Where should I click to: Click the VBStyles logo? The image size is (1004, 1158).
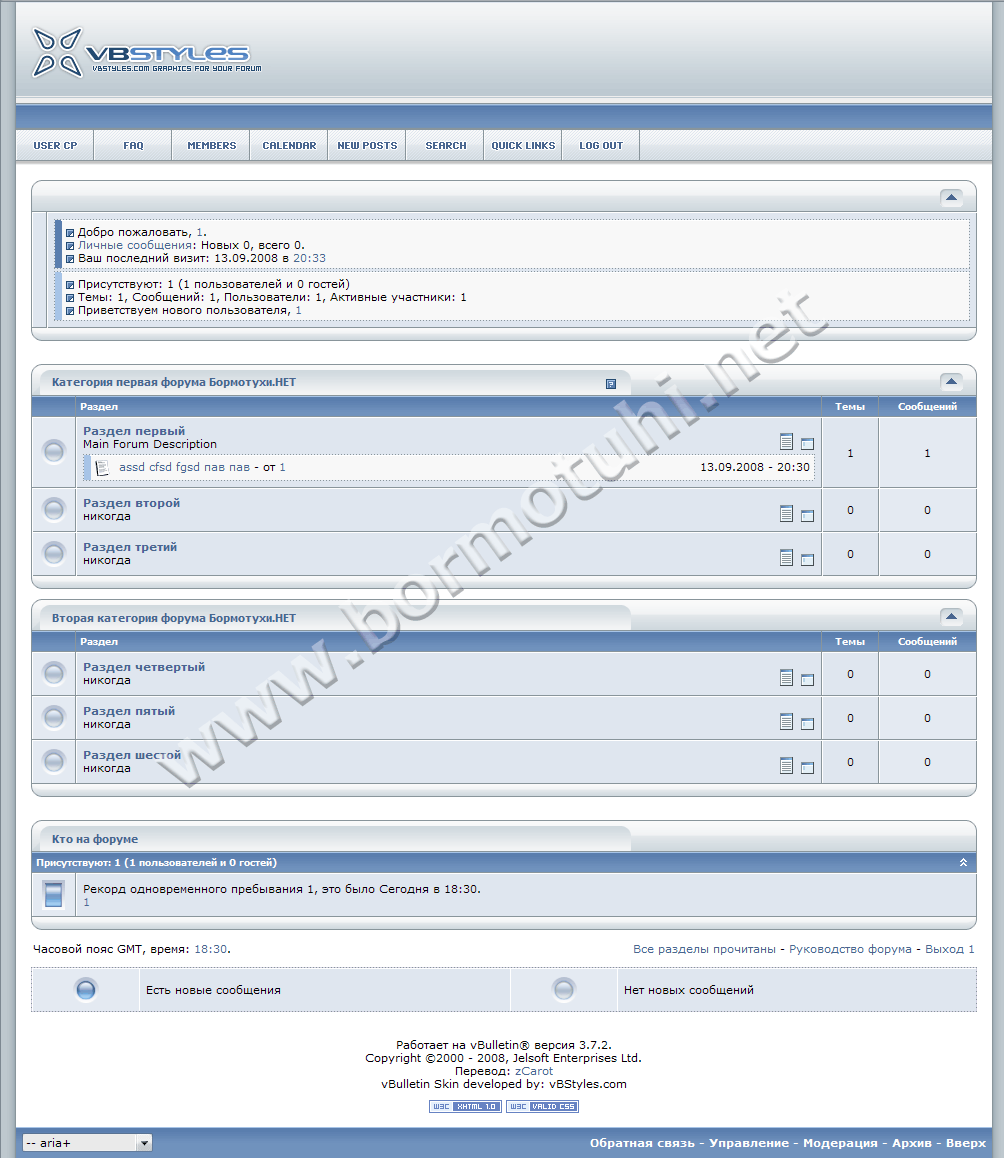pos(146,52)
